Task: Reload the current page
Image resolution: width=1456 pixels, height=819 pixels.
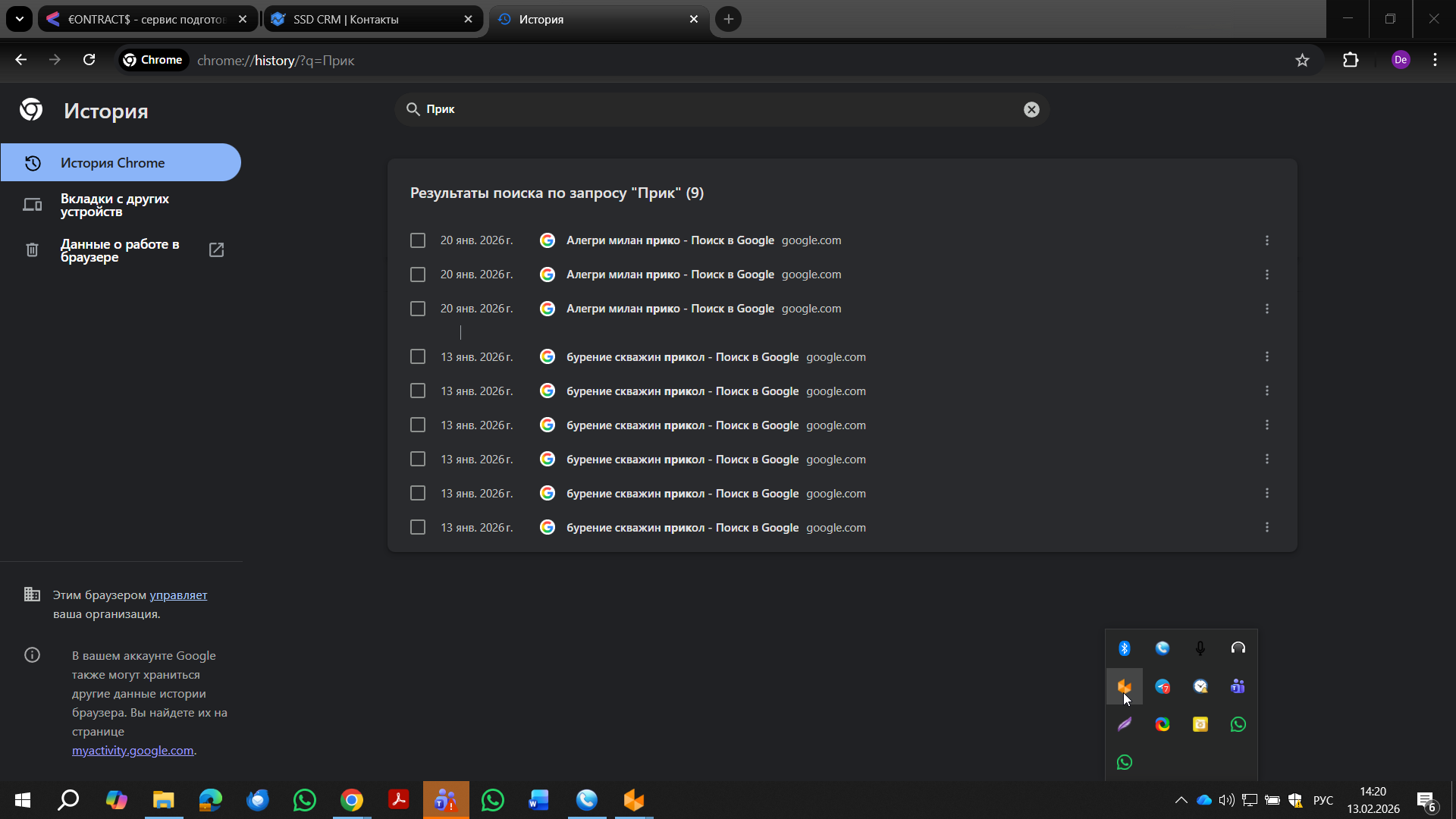Action: pos(89,60)
